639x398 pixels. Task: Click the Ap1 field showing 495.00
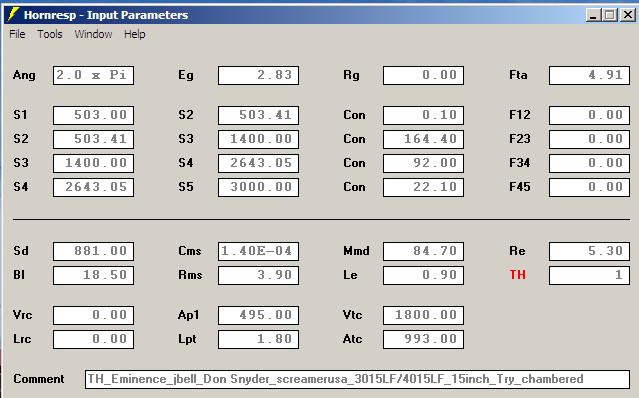[258, 316]
